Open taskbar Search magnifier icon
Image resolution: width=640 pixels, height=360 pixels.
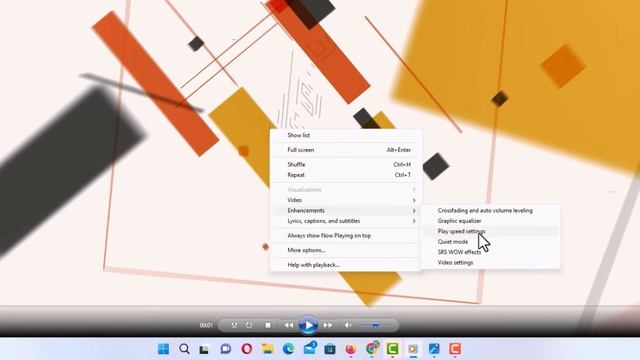[184, 349]
